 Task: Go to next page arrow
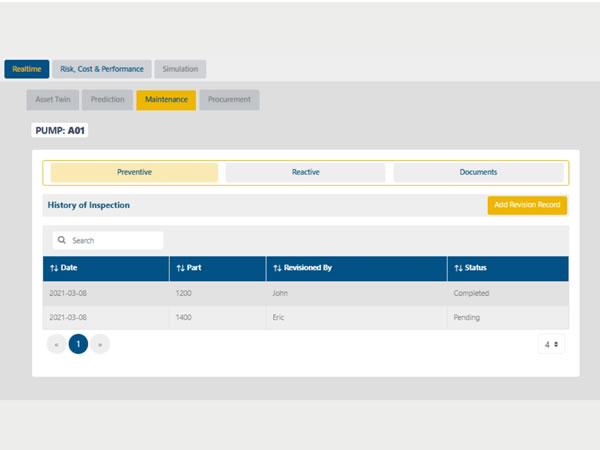click(x=100, y=344)
